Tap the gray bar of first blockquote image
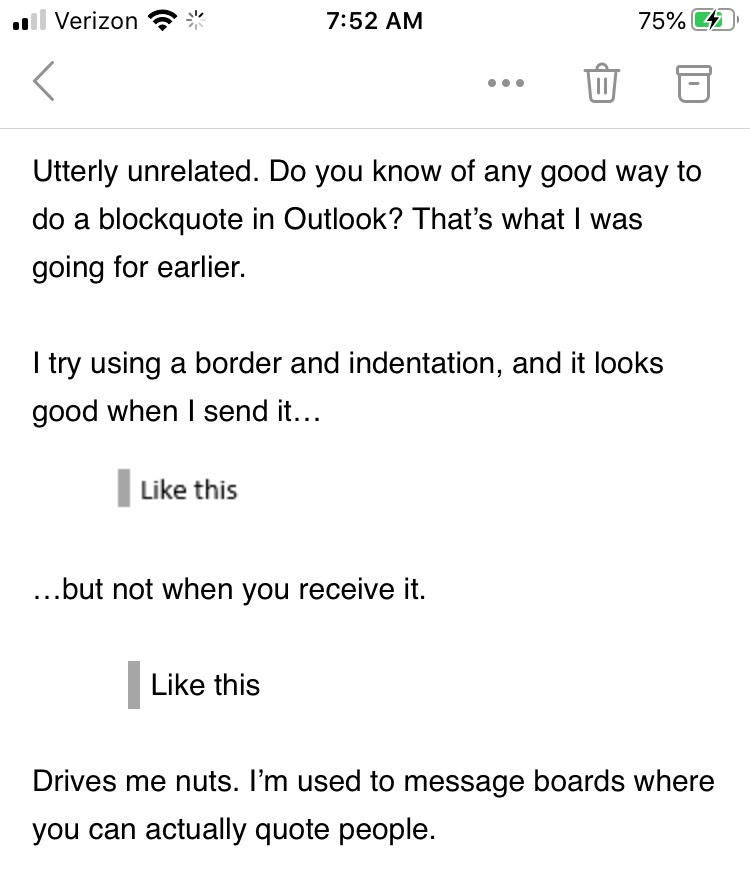 124,488
